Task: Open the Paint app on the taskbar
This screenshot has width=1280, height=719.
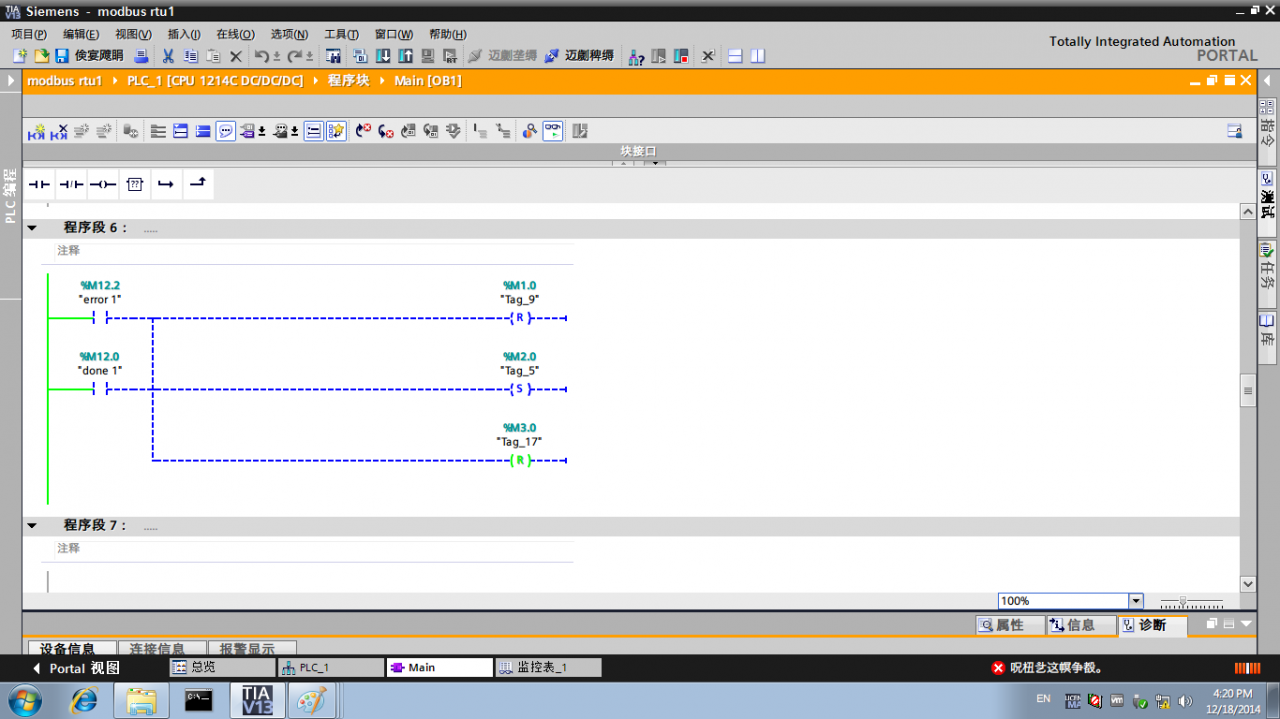Action: pos(312,700)
